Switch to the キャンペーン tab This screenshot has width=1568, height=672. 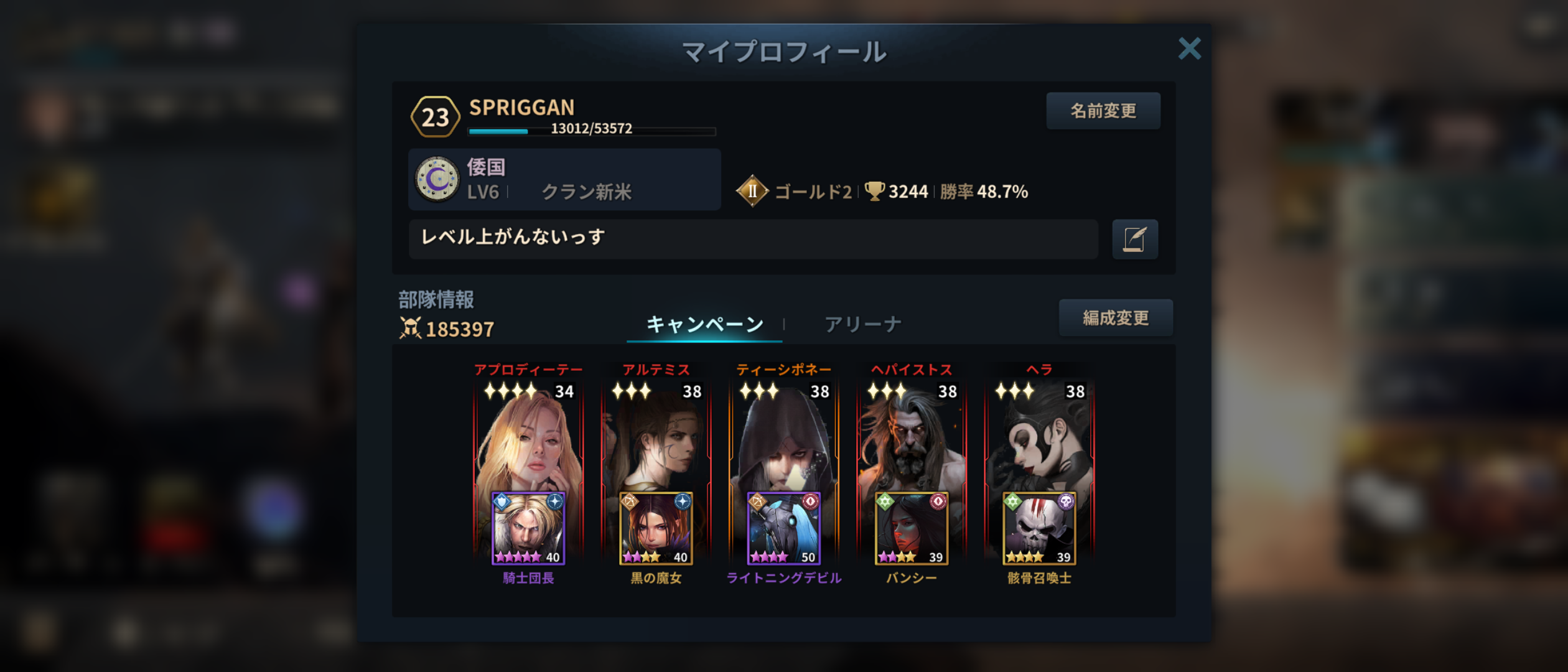tap(705, 324)
